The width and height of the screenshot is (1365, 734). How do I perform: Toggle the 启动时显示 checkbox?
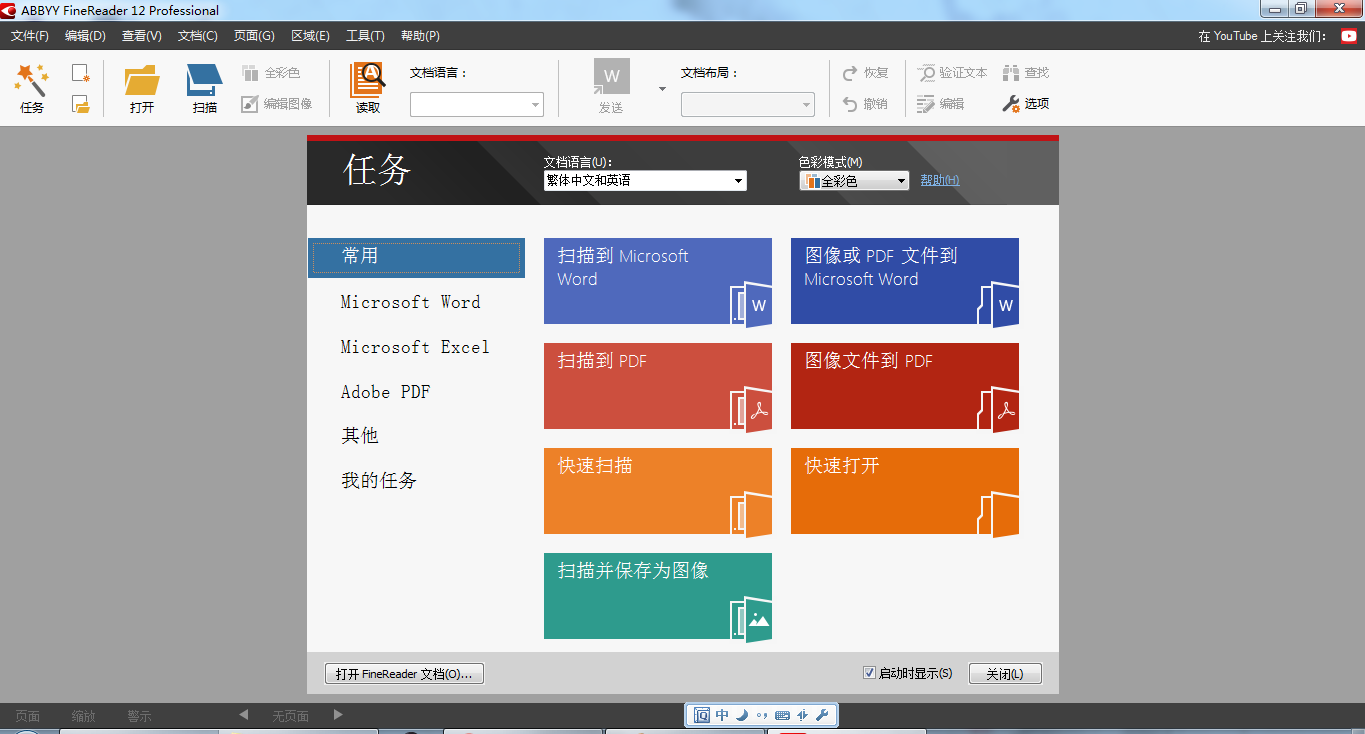869,673
